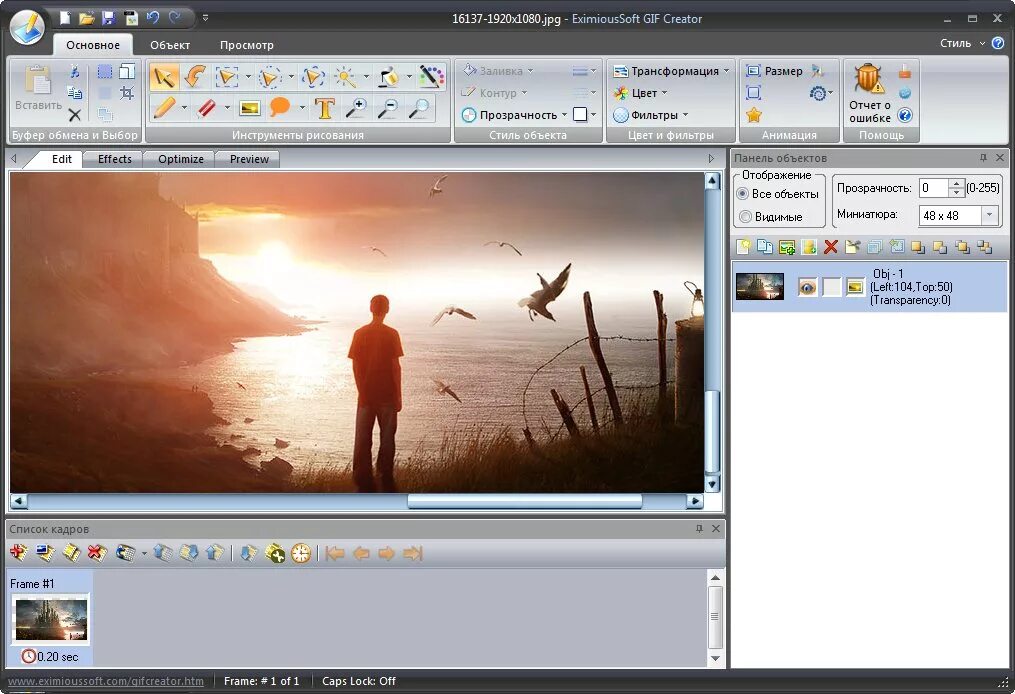Select the 'Все объекты' radio button

[x=743, y=194]
